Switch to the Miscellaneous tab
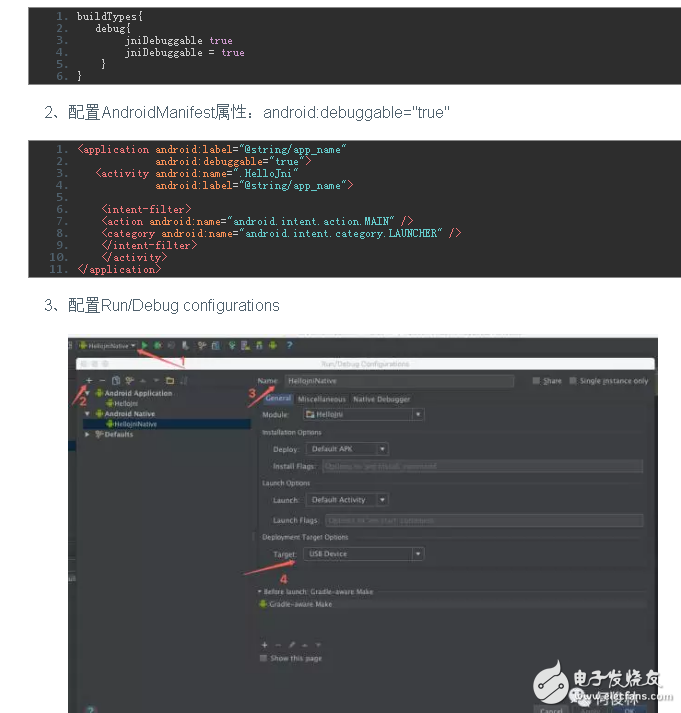The height and width of the screenshot is (713, 681). click(x=321, y=399)
